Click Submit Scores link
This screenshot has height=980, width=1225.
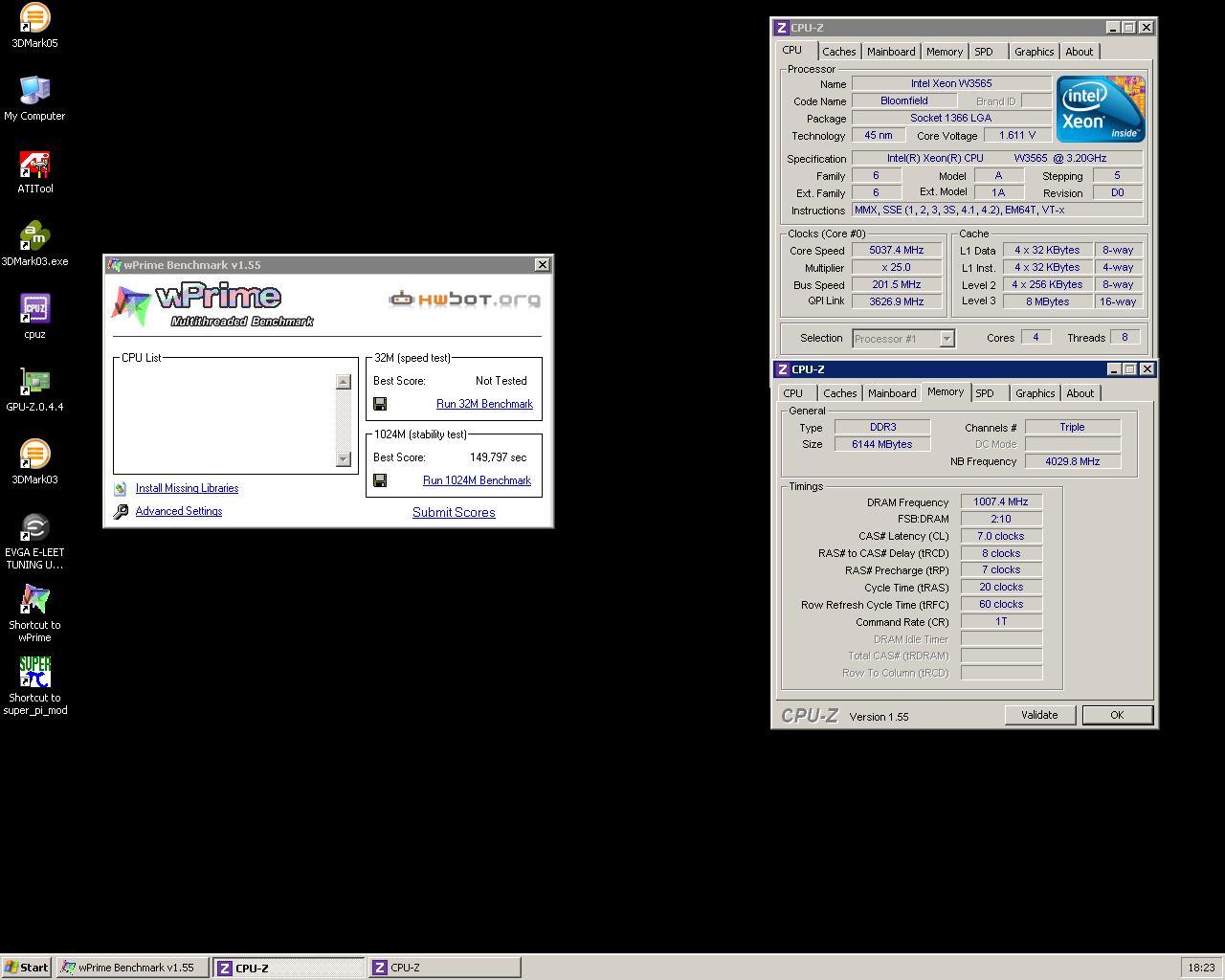tap(454, 512)
